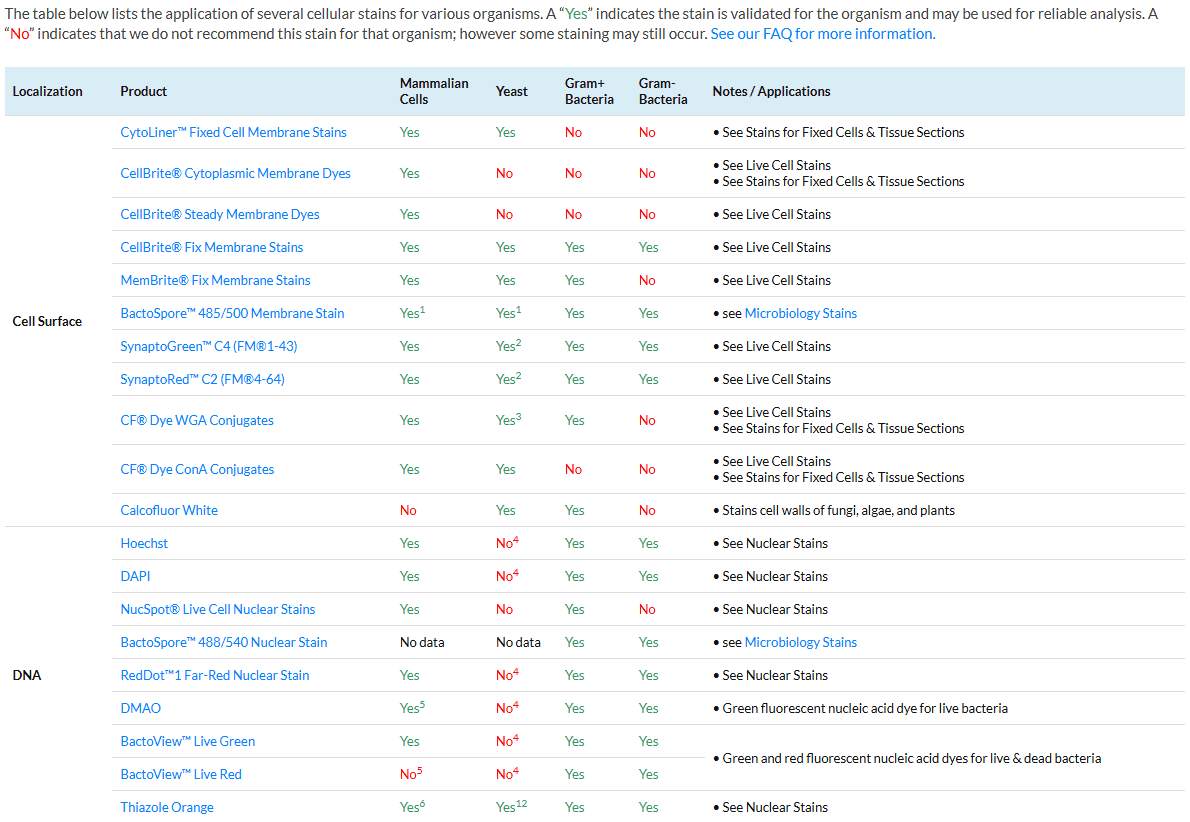
Task: Open Calcofluor White product link
Action: click(168, 511)
